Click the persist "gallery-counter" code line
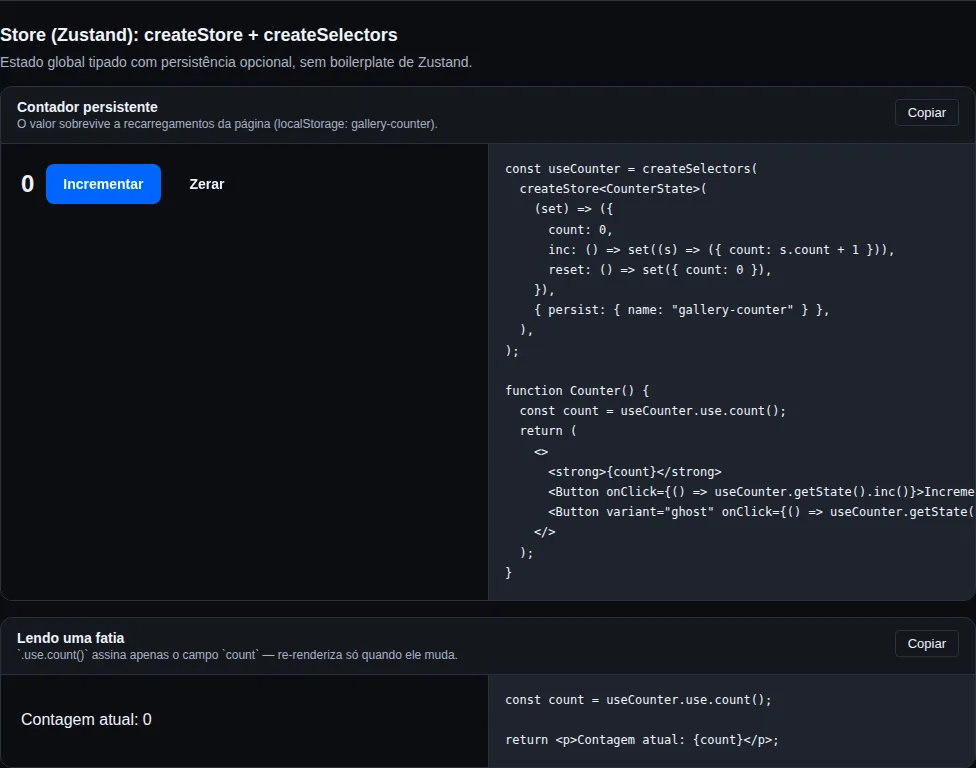This screenshot has height=768, width=976. coord(682,309)
